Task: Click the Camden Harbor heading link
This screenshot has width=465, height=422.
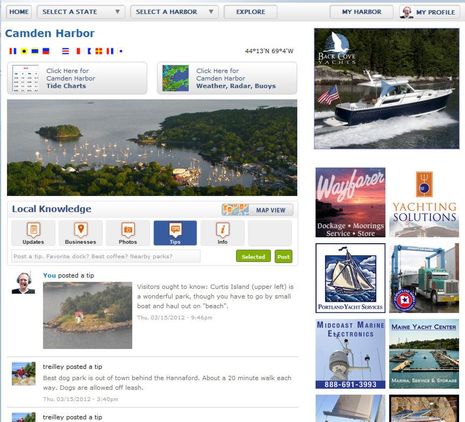Action: [50, 33]
